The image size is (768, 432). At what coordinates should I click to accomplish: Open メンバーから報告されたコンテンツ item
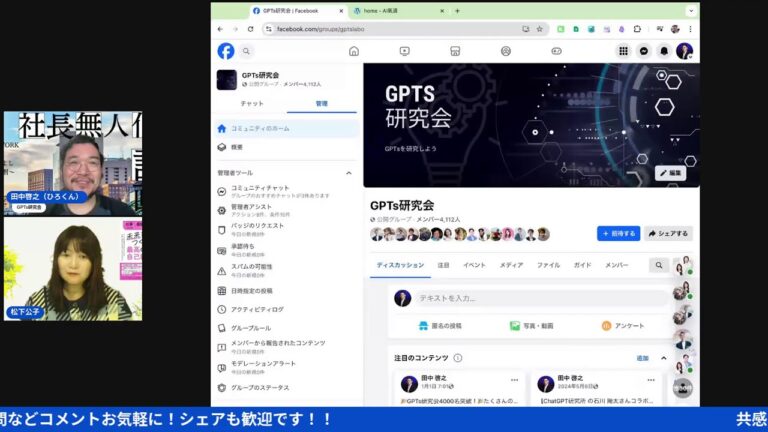pyautogui.click(x=287, y=347)
